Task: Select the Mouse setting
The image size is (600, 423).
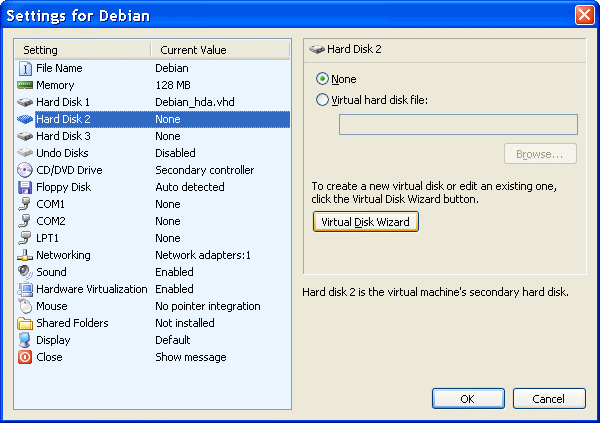Action: (153, 306)
